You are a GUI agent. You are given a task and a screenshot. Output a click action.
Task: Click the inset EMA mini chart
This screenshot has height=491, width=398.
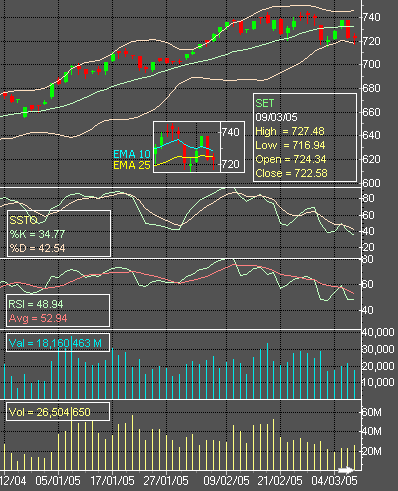tap(199, 147)
